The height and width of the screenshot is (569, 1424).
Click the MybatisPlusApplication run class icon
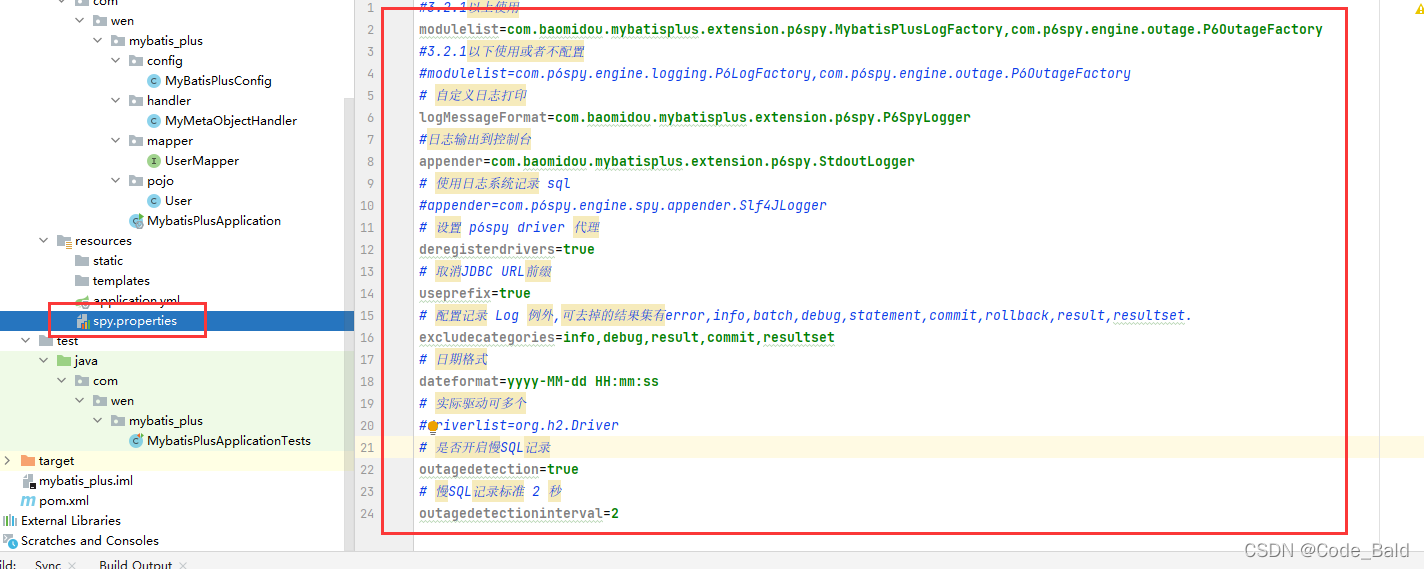[136, 221]
